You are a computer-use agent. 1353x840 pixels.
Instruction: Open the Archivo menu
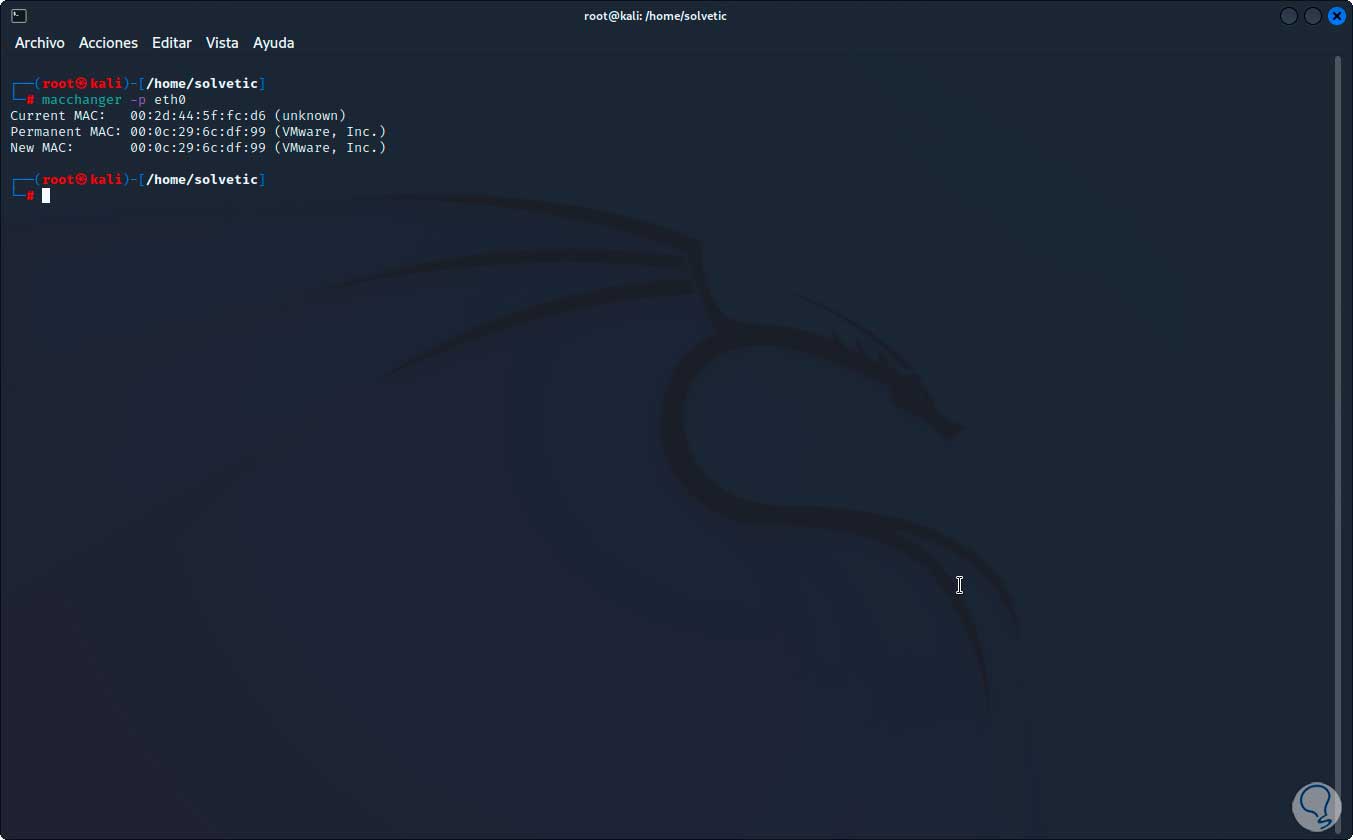pos(40,43)
